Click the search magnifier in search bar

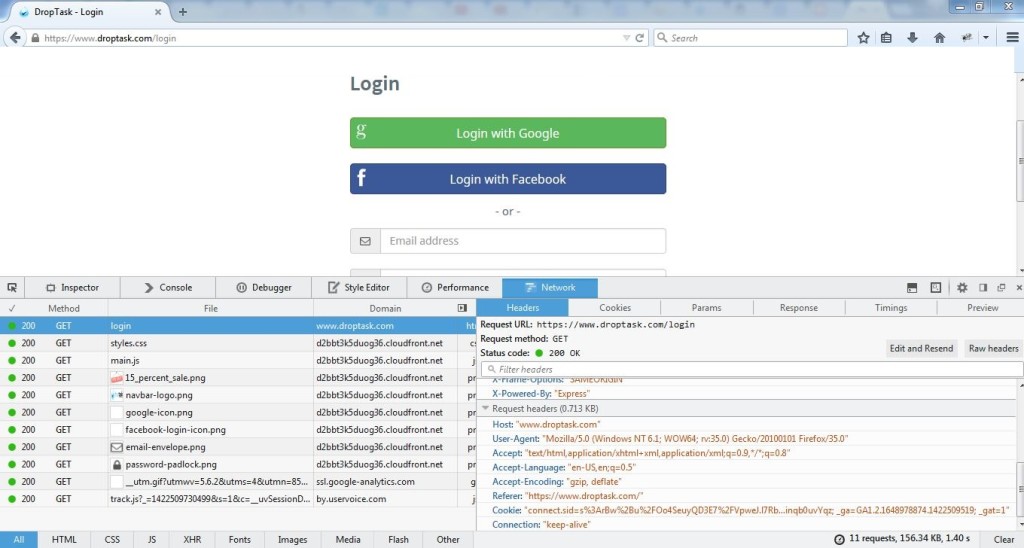[662, 38]
